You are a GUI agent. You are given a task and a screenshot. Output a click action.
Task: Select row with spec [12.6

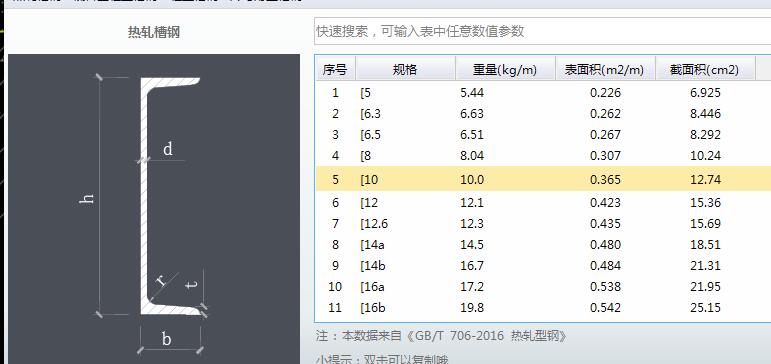(x=543, y=223)
